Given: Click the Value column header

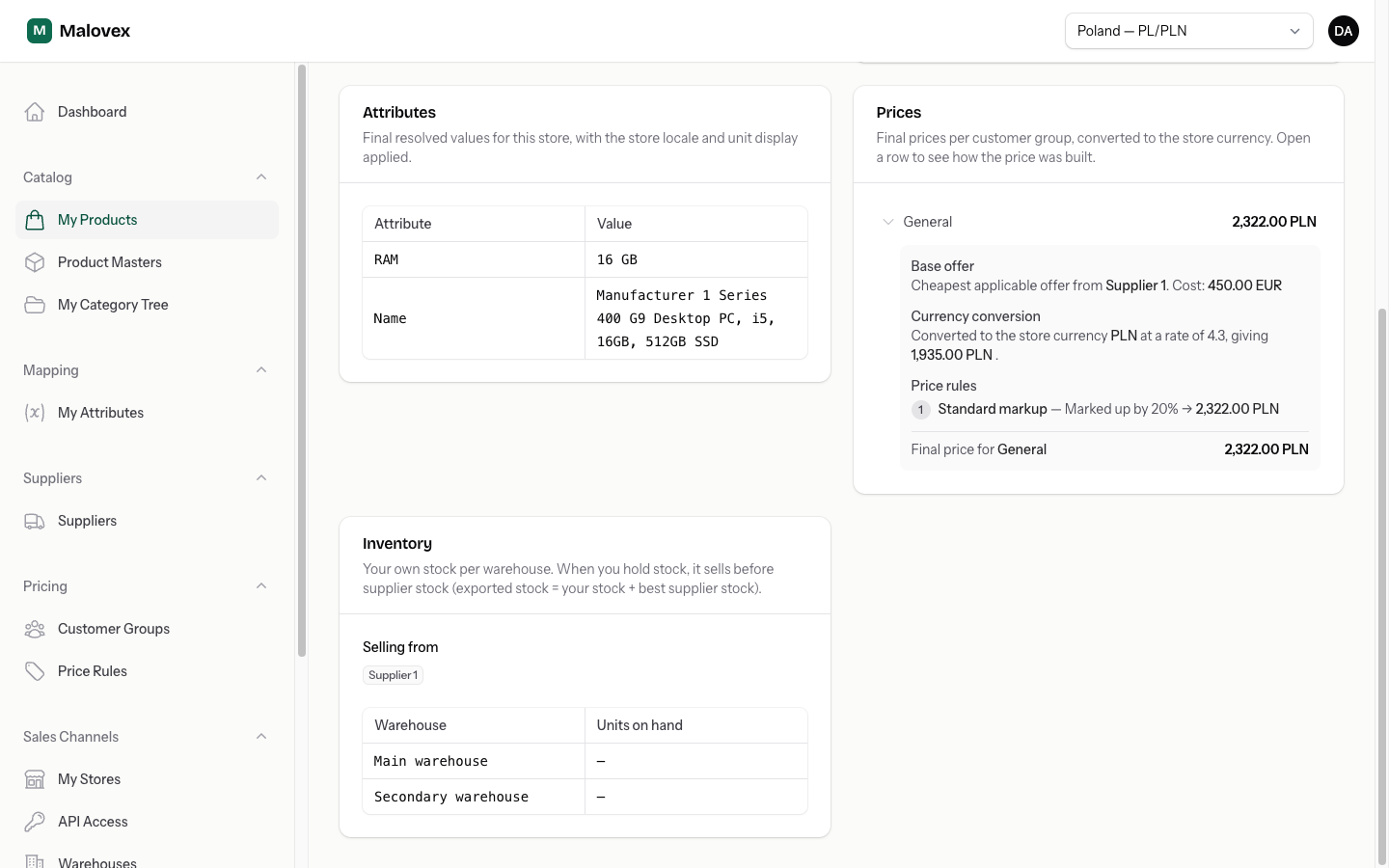Looking at the screenshot, I should 695,224.
